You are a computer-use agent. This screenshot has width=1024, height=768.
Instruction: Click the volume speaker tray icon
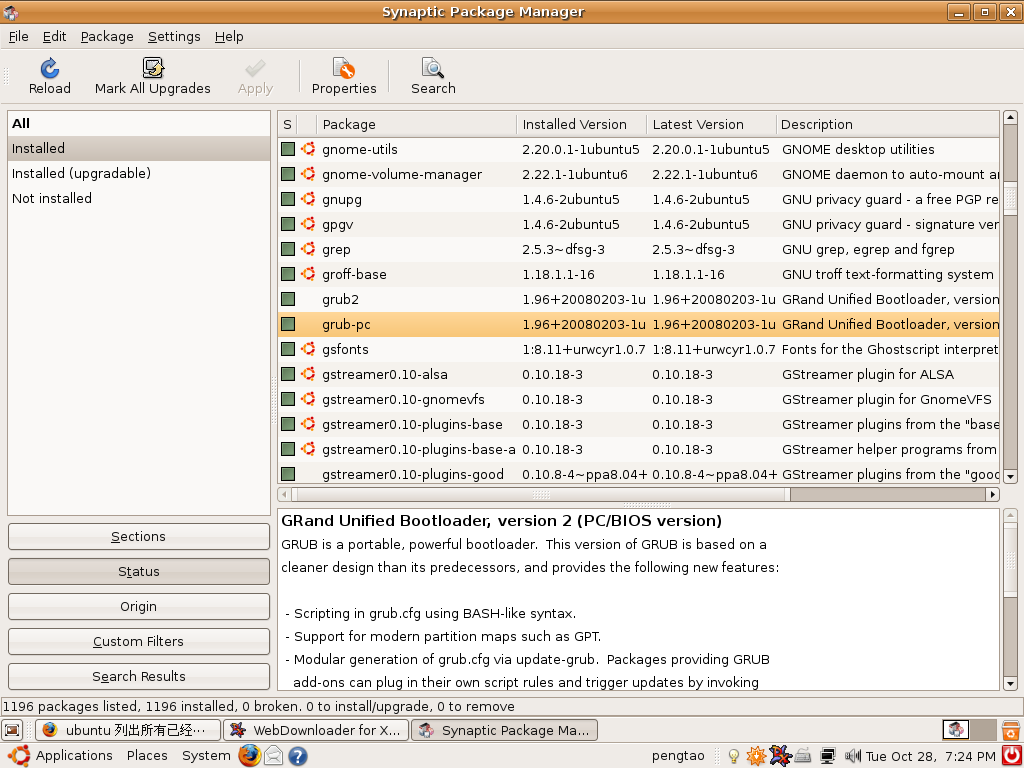[x=852, y=756]
